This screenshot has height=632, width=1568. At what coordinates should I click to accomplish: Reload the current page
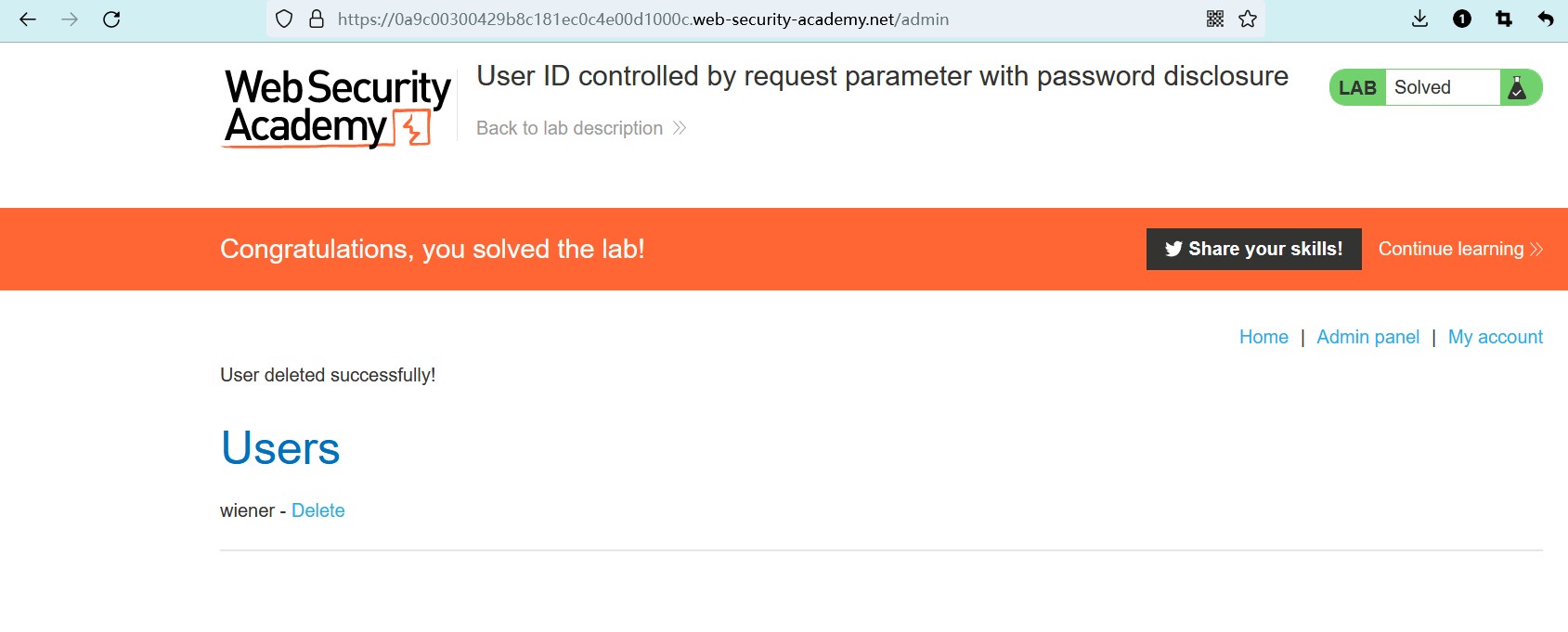pyautogui.click(x=111, y=19)
